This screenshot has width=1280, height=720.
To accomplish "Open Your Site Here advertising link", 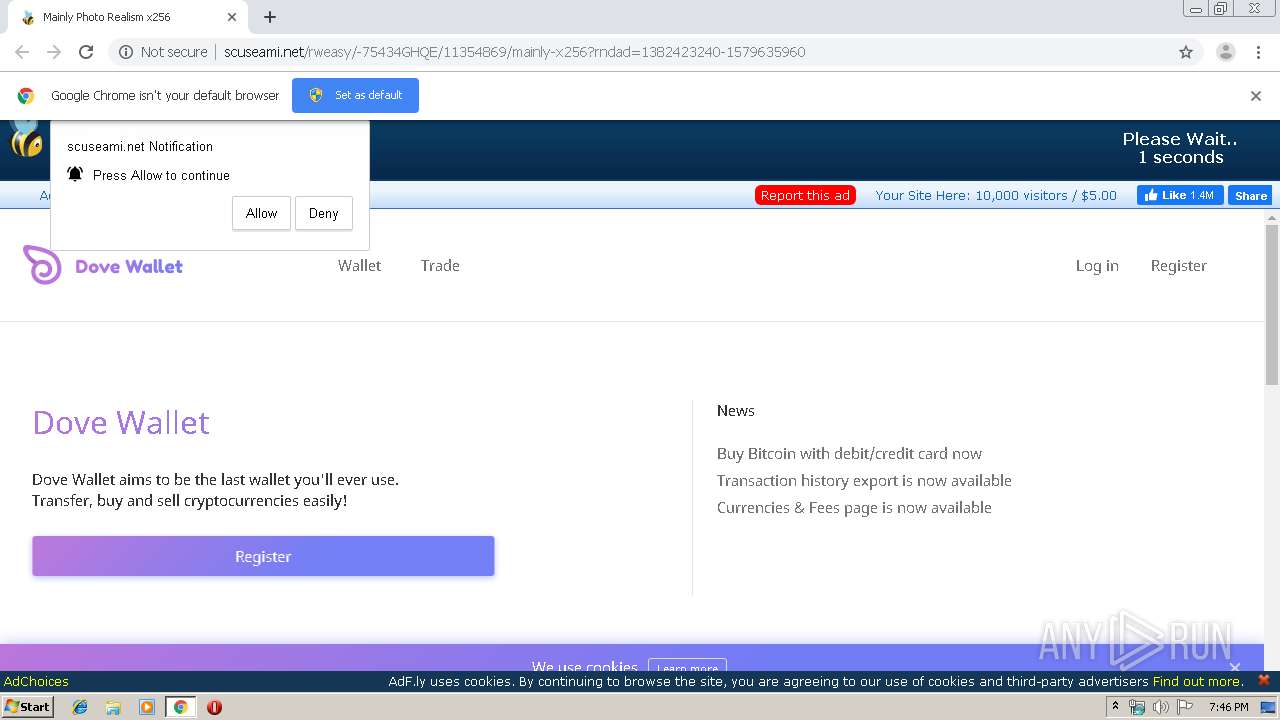I will pyautogui.click(x=996, y=195).
